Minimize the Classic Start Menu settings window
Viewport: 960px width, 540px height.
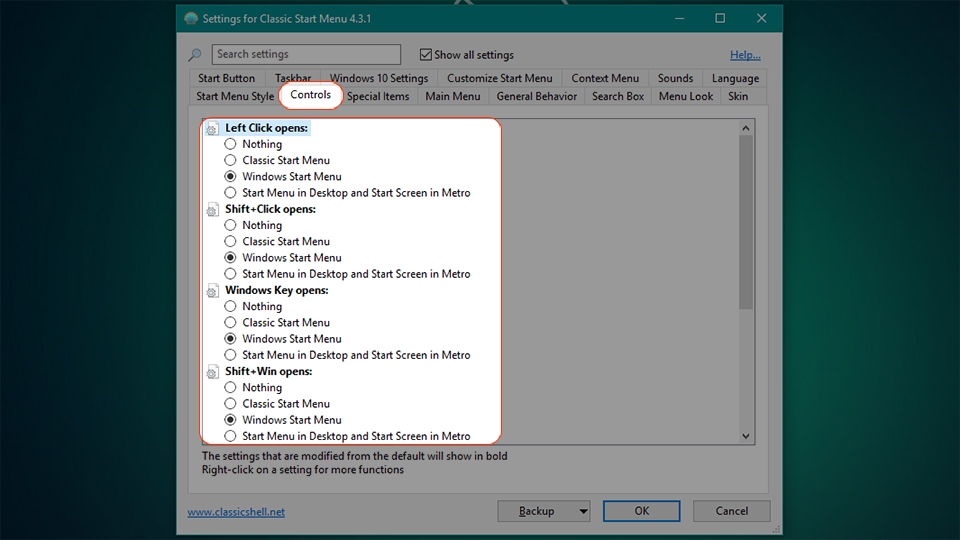(680, 18)
